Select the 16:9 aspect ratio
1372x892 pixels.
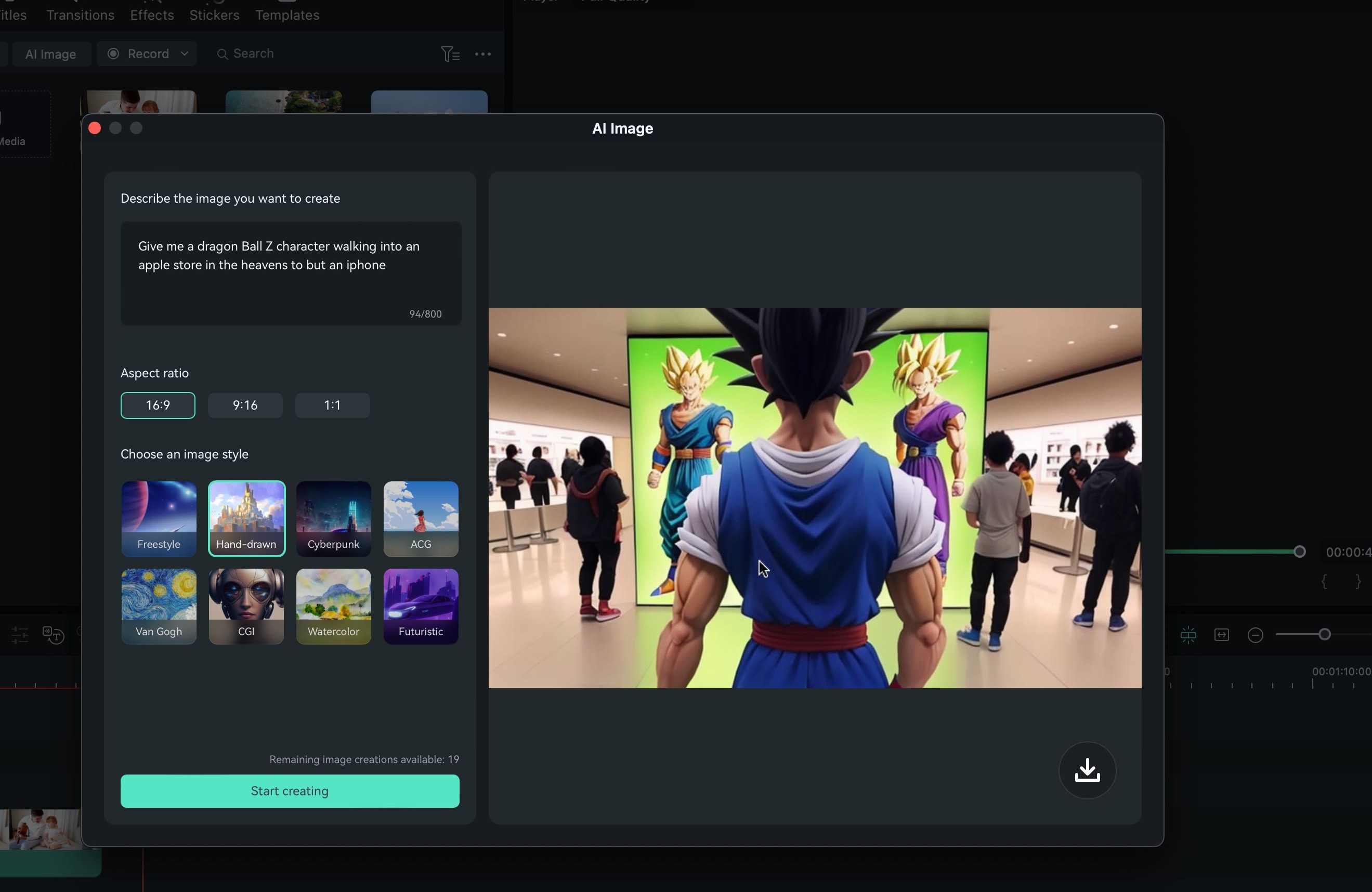tap(158, 405)
